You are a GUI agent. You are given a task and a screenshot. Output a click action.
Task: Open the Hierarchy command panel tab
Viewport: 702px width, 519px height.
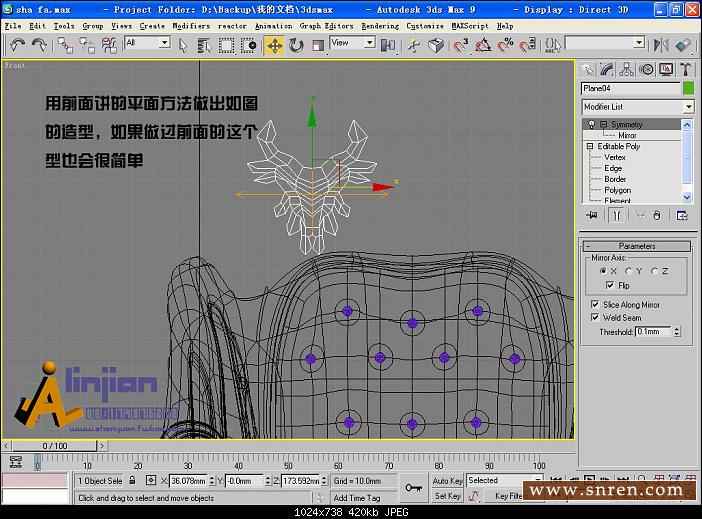627,69
